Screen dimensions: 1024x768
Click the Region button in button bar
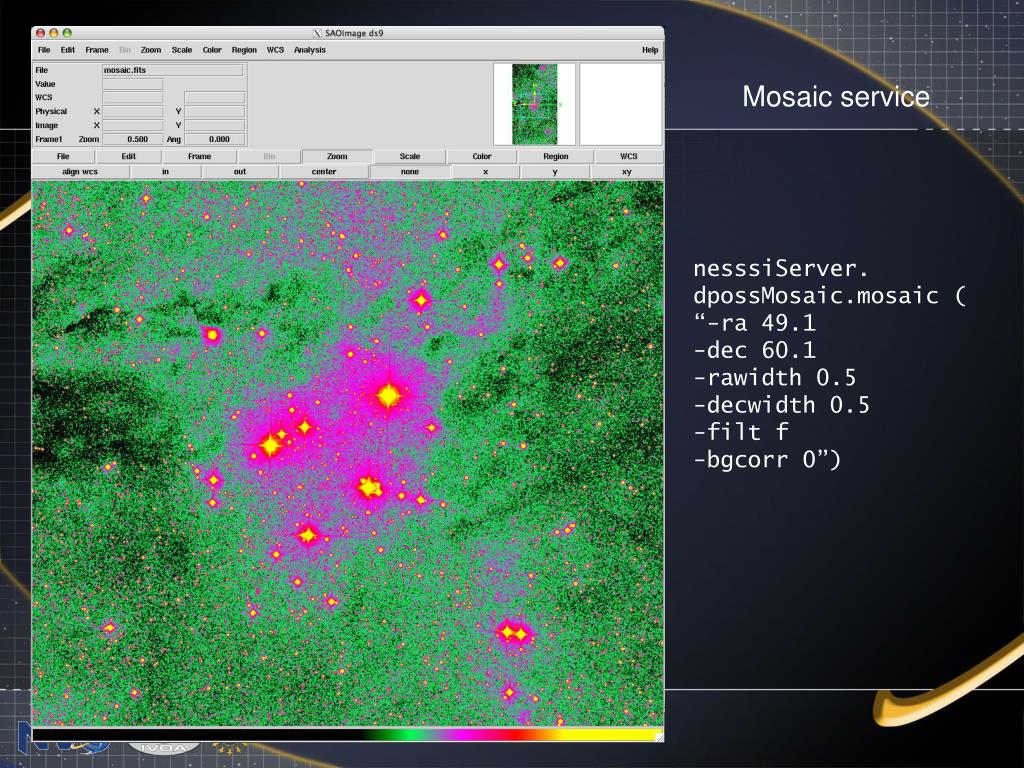[556, 156]
